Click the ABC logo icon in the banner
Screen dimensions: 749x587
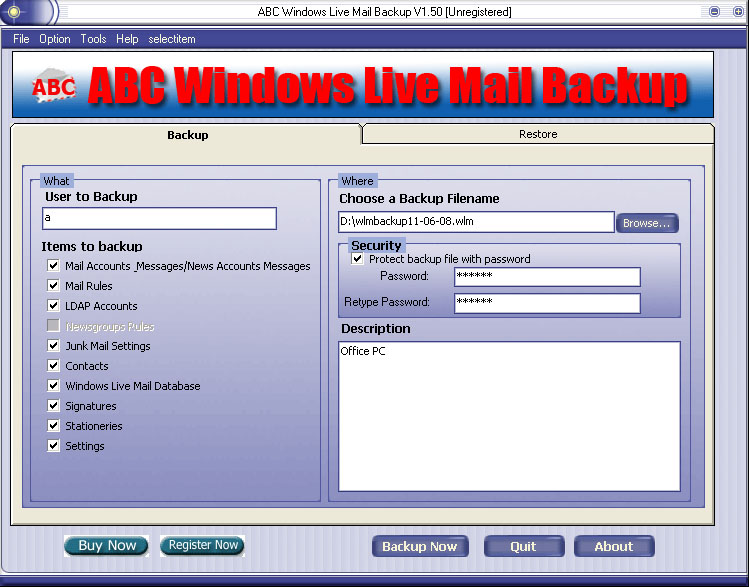point(54,86)
